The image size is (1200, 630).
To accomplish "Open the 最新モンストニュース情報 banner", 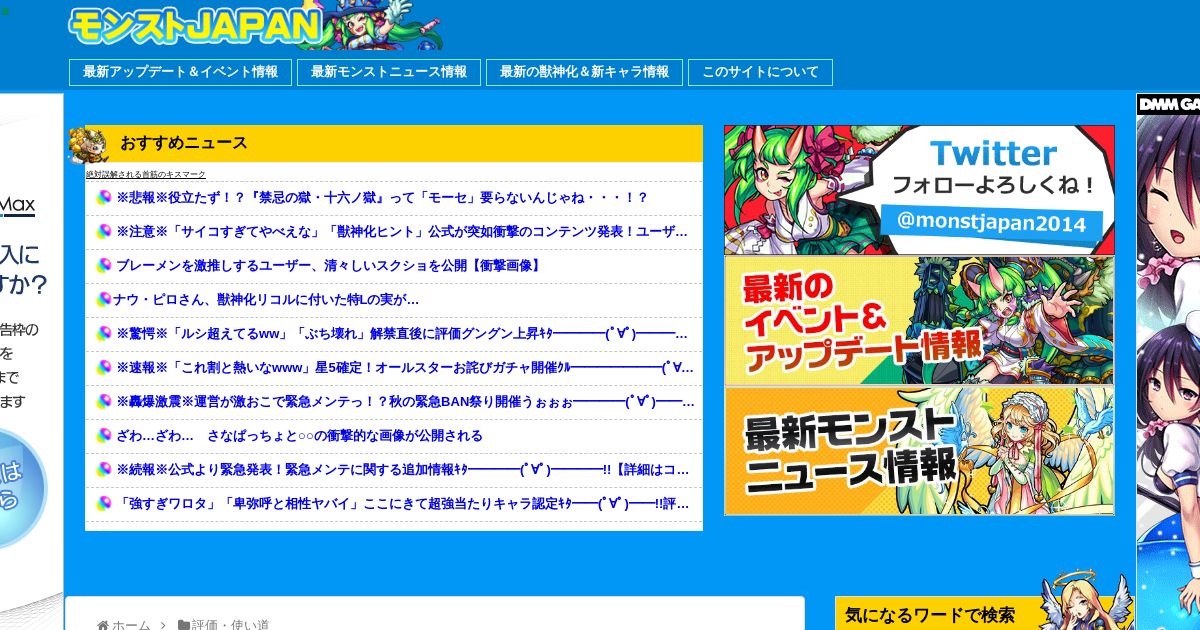I will coord(919,451).
